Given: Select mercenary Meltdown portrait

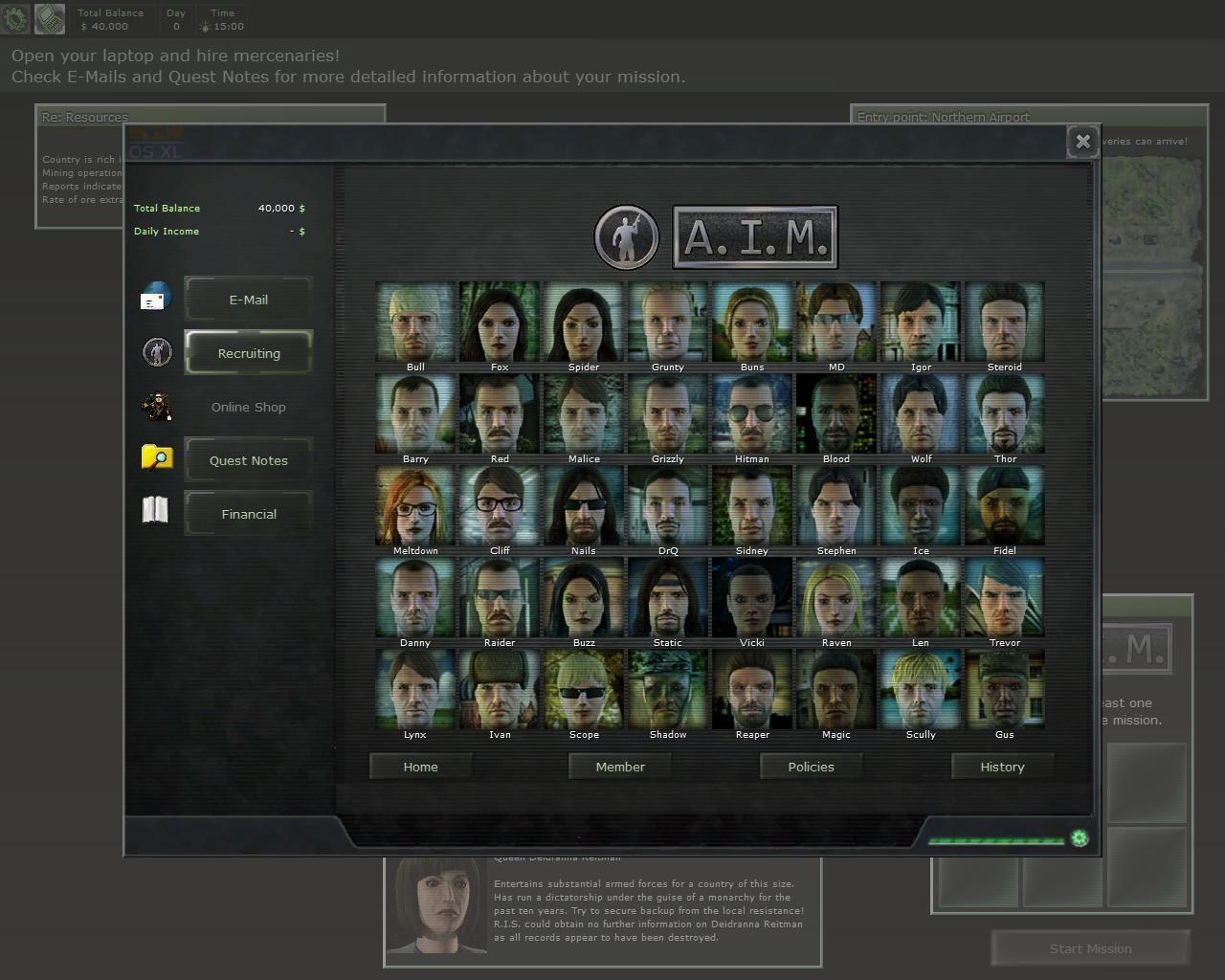Looking at the screenshot, I should coord(415,505).
